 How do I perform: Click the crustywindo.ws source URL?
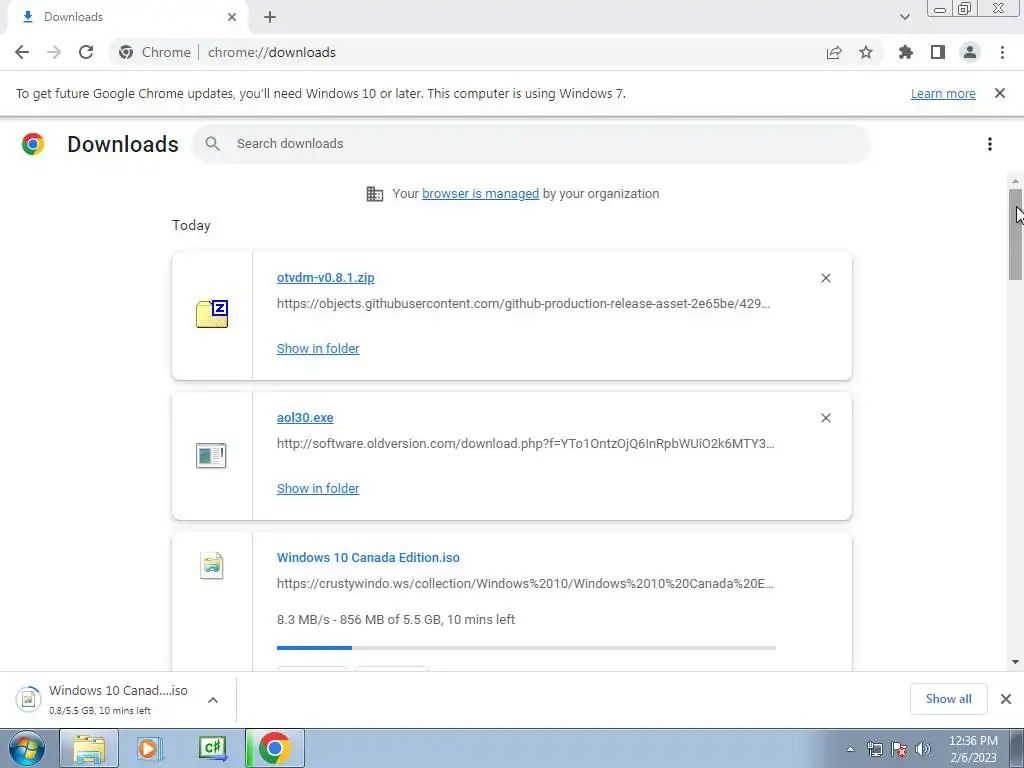pos(525,584)
